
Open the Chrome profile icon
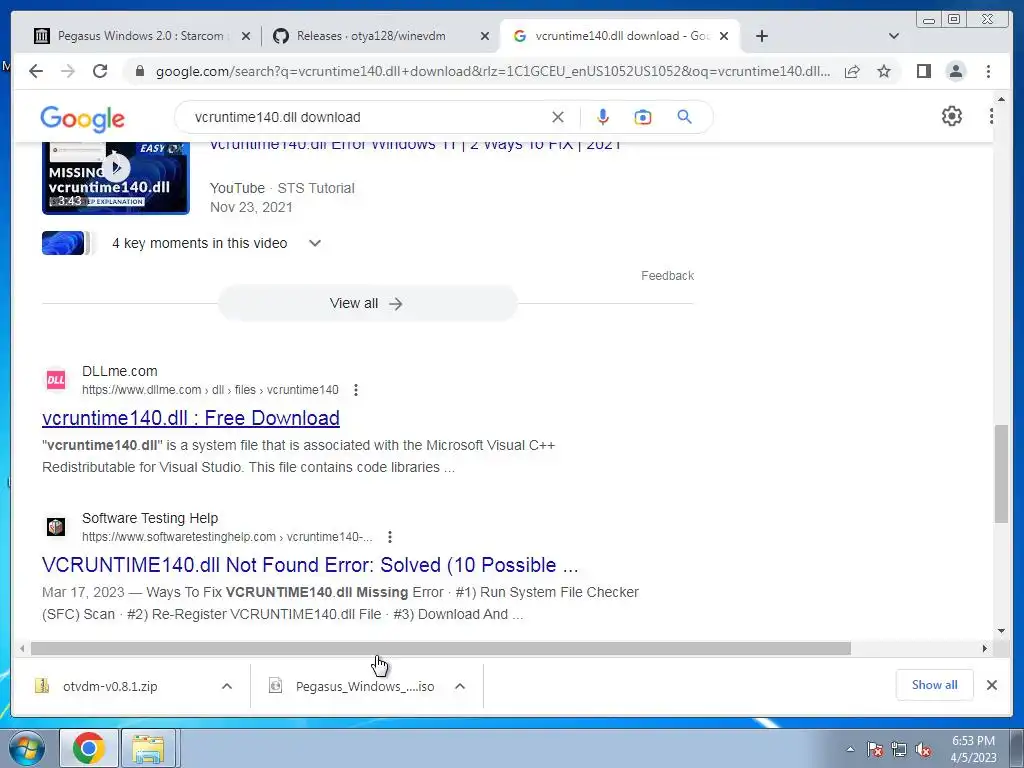click(955, 71)
